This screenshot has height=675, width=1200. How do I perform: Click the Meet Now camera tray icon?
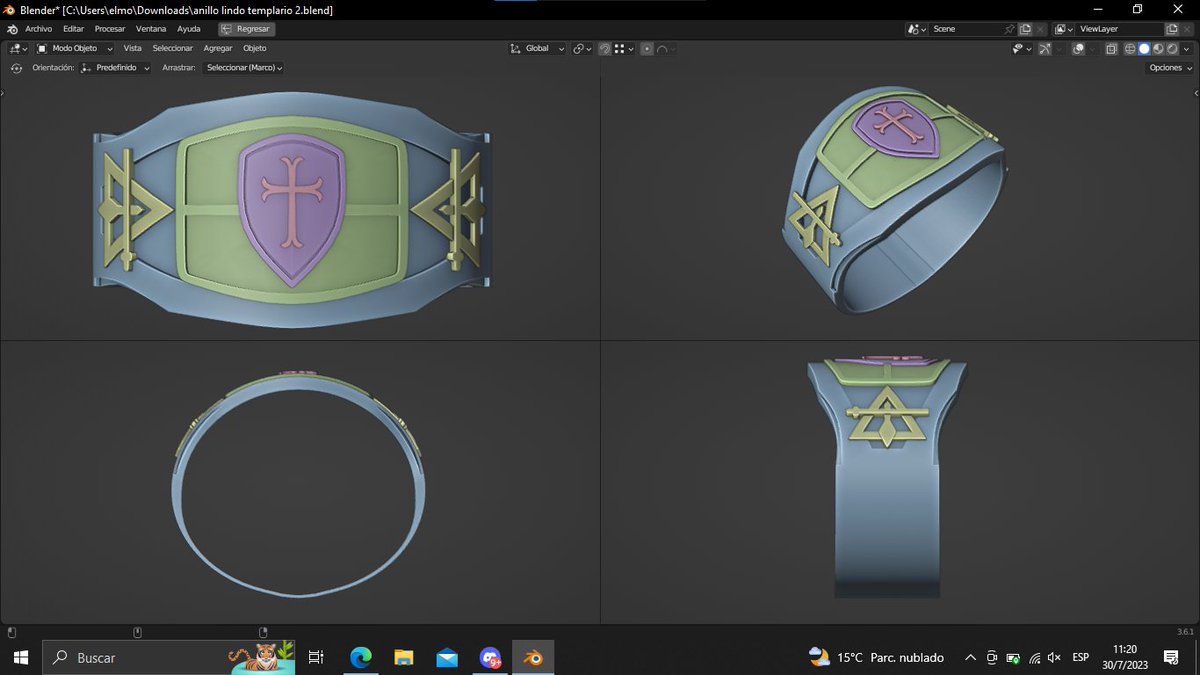pos(991,657)
